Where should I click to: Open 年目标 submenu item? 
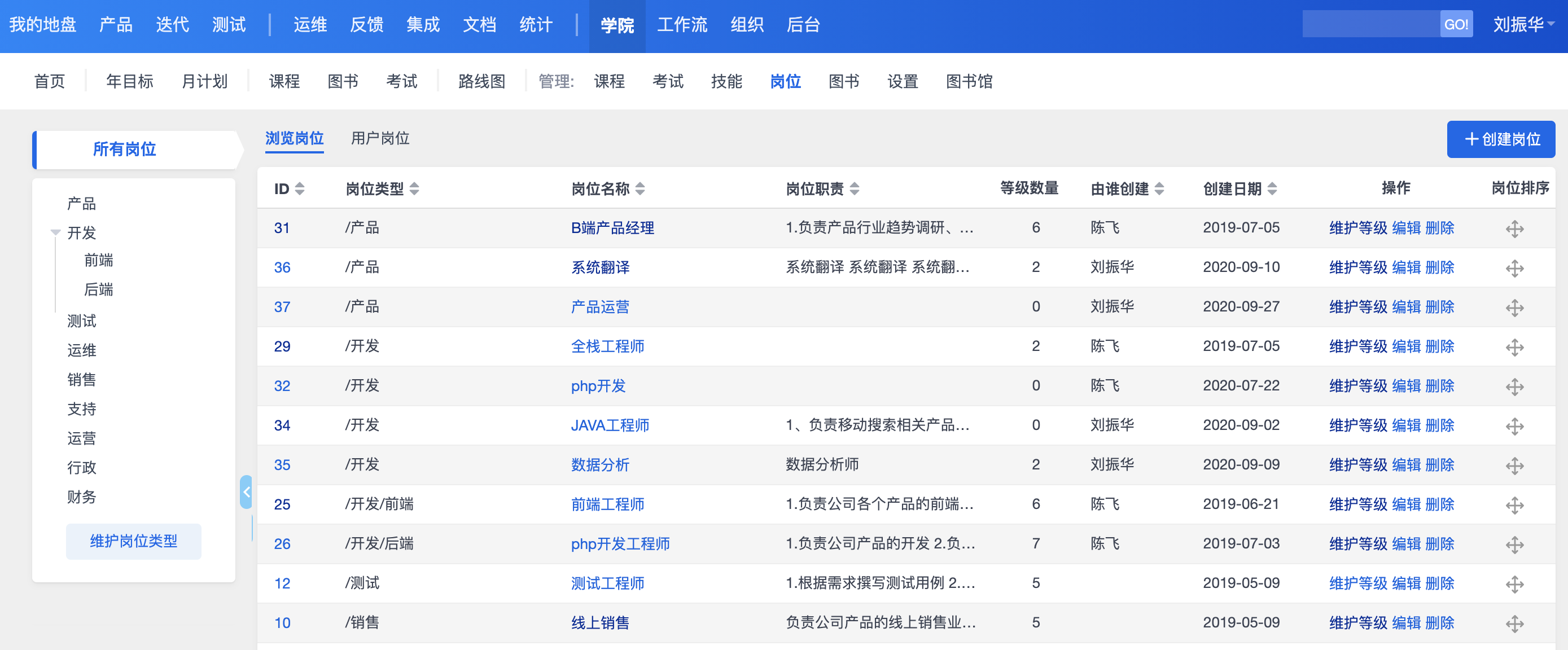click(x=130, y=81)
